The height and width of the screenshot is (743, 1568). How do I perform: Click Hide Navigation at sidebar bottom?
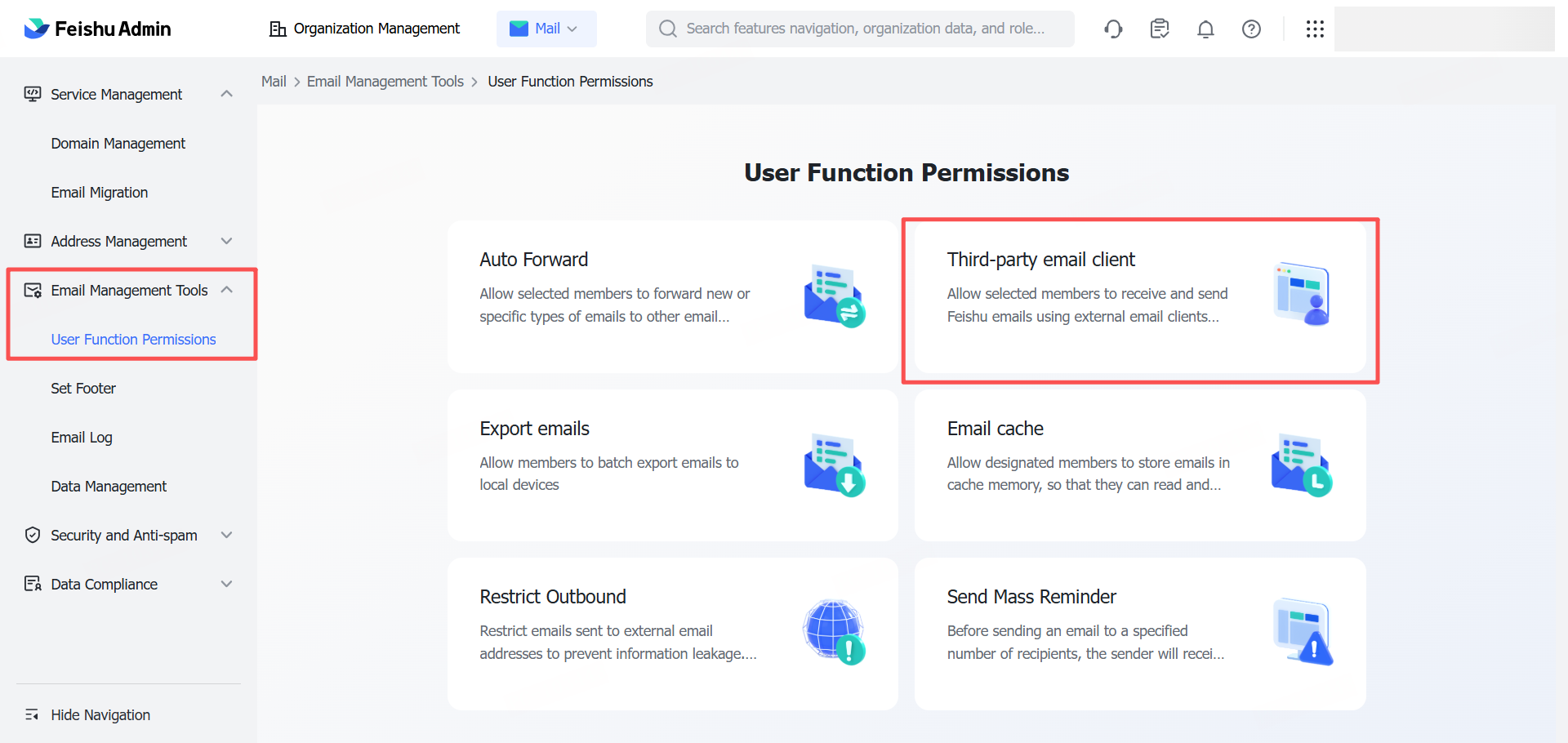coord(100,715)
